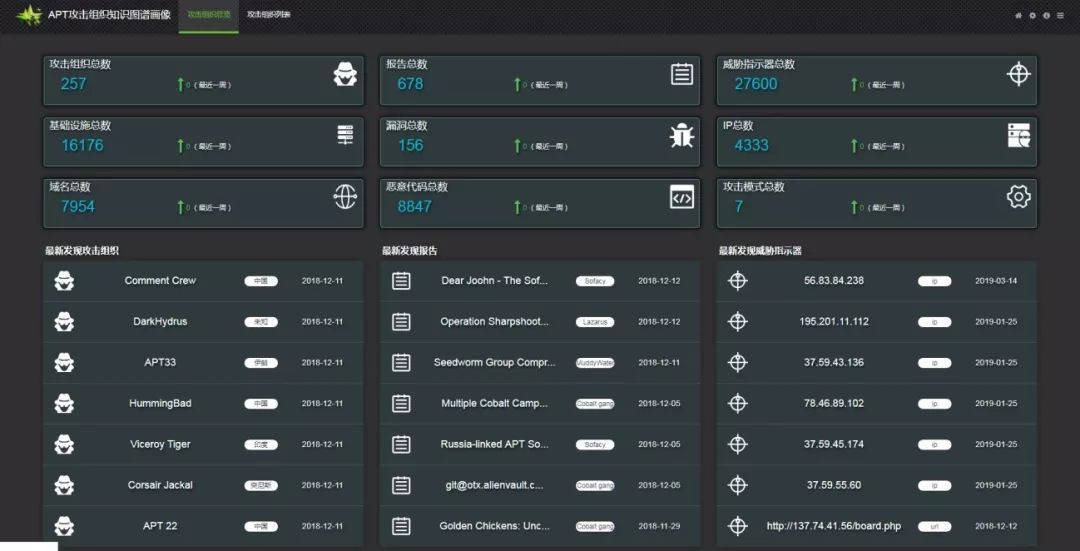Click the globe icon in 域名总数 card
This screenshot has width=1080, height=551.
[345, 197]
